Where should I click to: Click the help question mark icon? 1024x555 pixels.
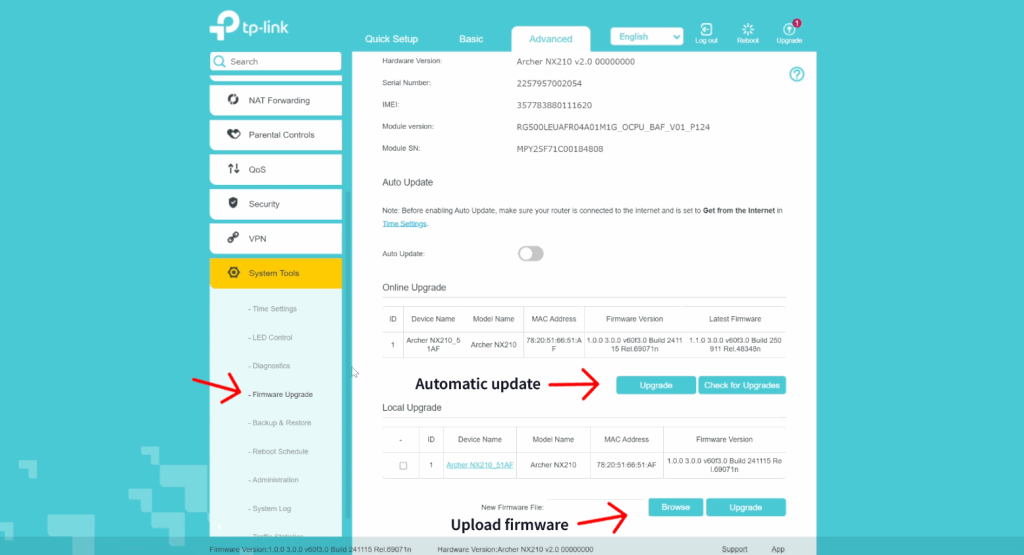(x=797, y=74)
